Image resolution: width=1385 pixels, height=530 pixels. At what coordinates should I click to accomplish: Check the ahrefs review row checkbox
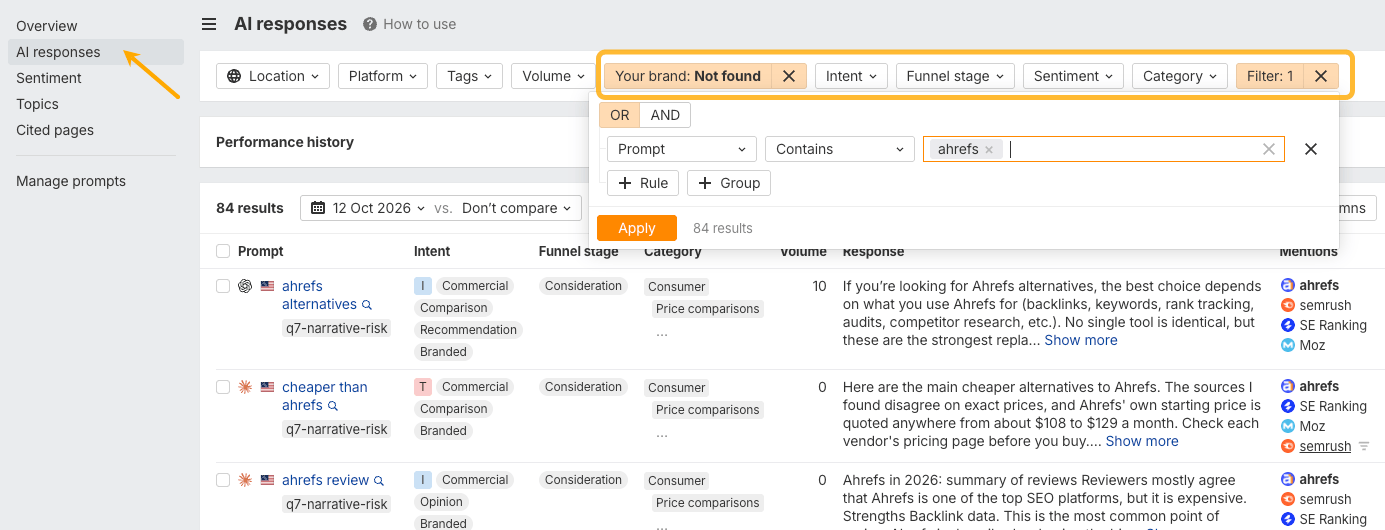[223, 480]
